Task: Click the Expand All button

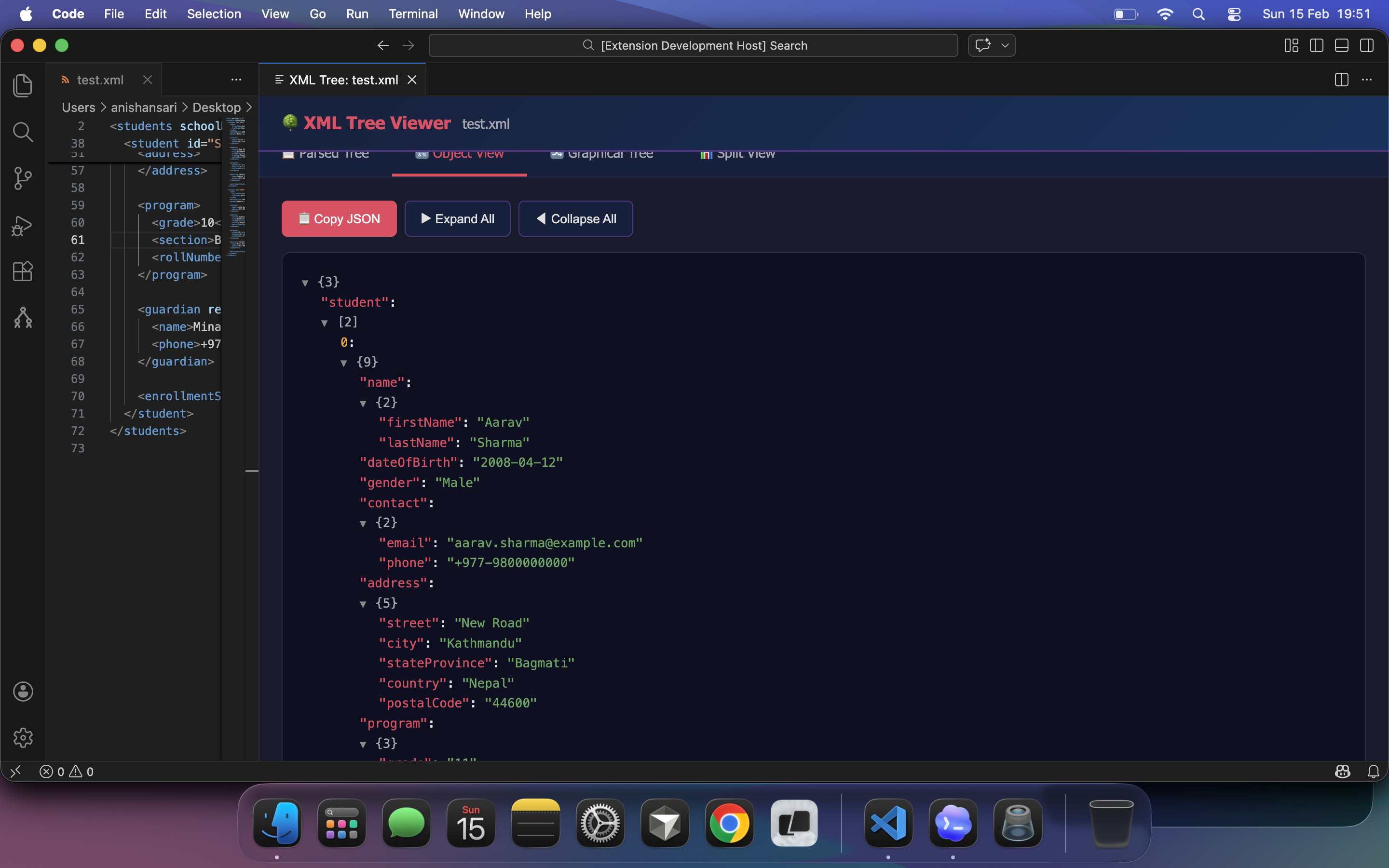Action: [457, 219]
